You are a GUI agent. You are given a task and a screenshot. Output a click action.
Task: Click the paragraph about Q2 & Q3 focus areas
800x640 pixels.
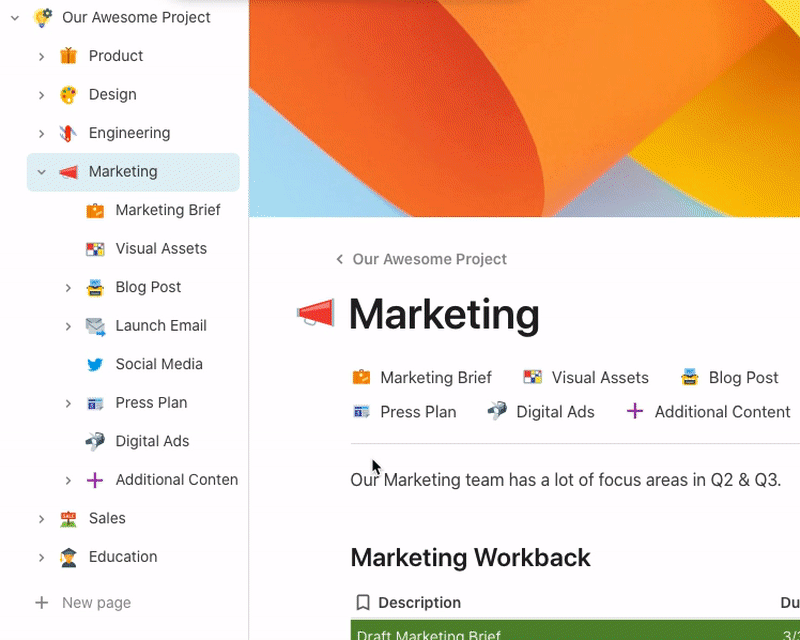[566, 480]
